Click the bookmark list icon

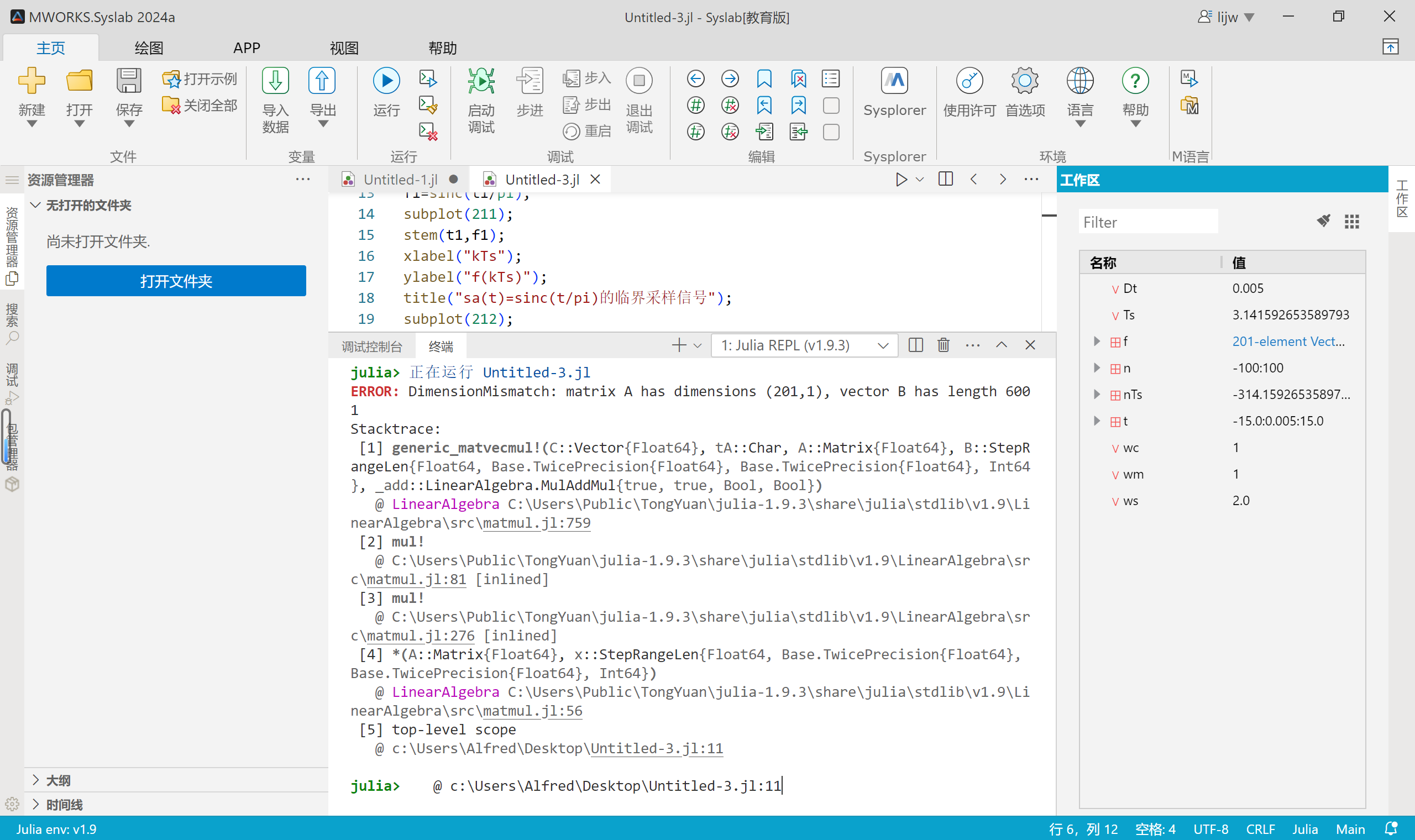(831, 78)
